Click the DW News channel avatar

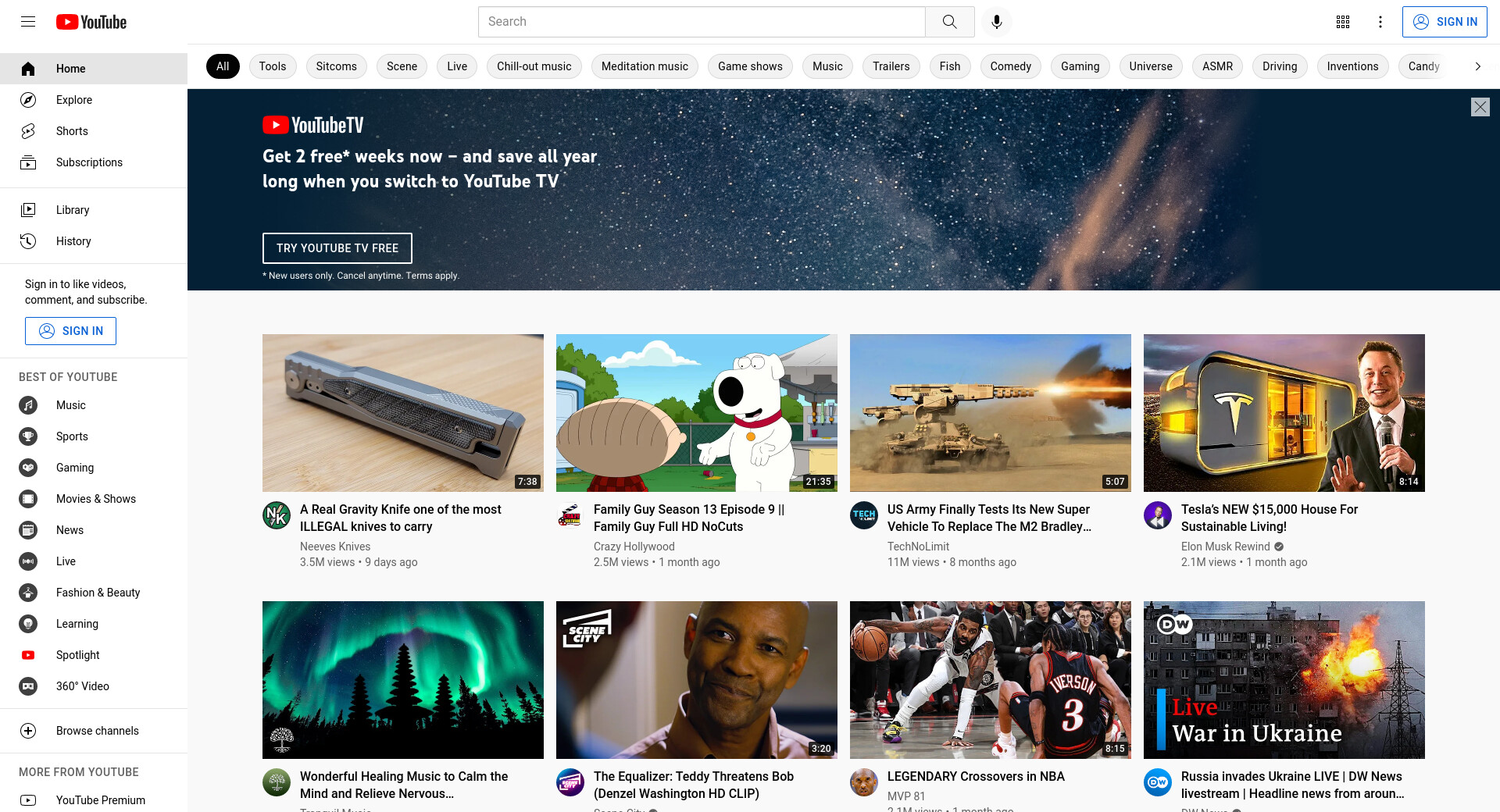(x=1158, y=782)
